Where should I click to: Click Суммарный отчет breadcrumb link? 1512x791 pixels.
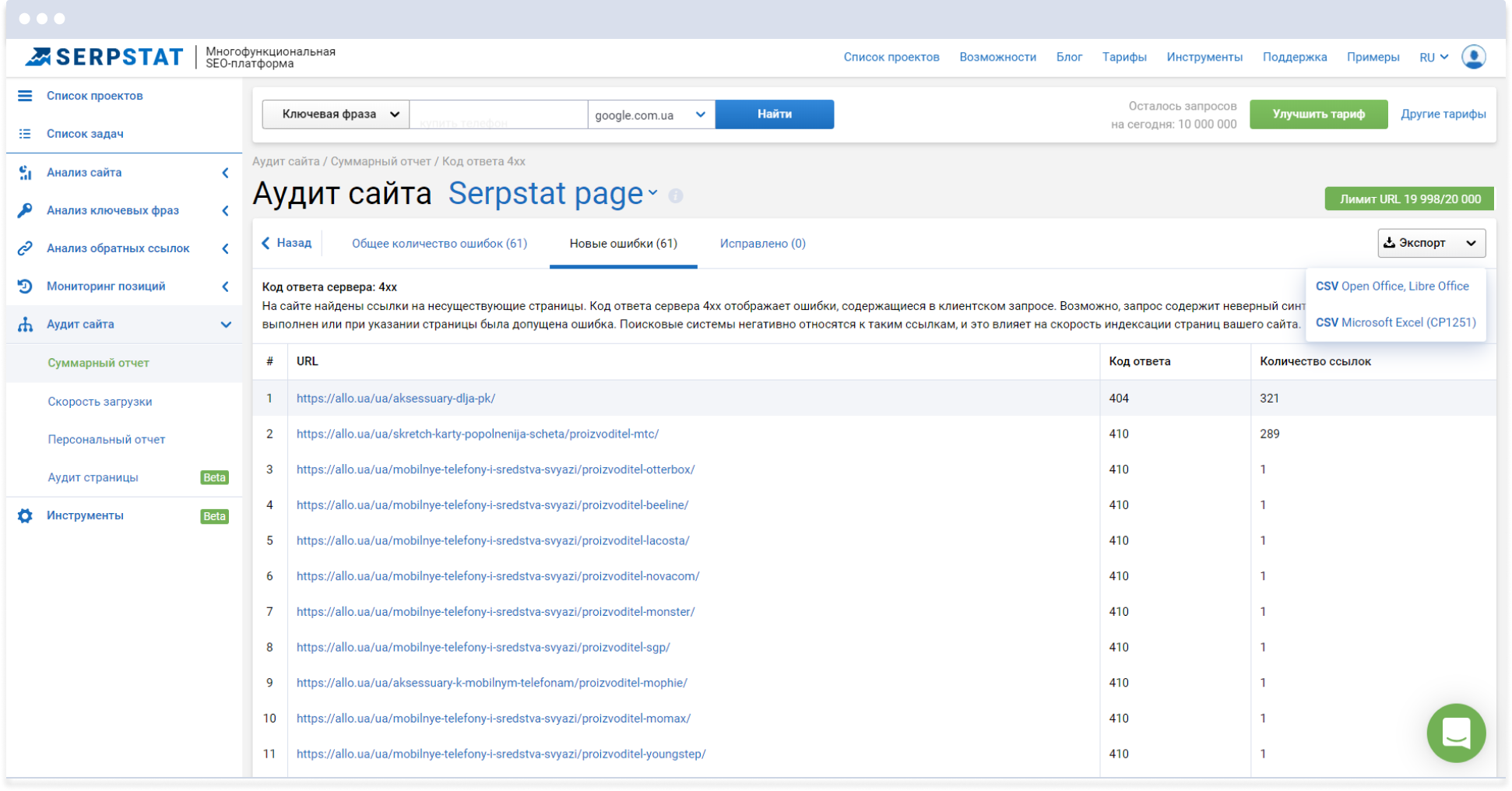[x=381, y=161]
